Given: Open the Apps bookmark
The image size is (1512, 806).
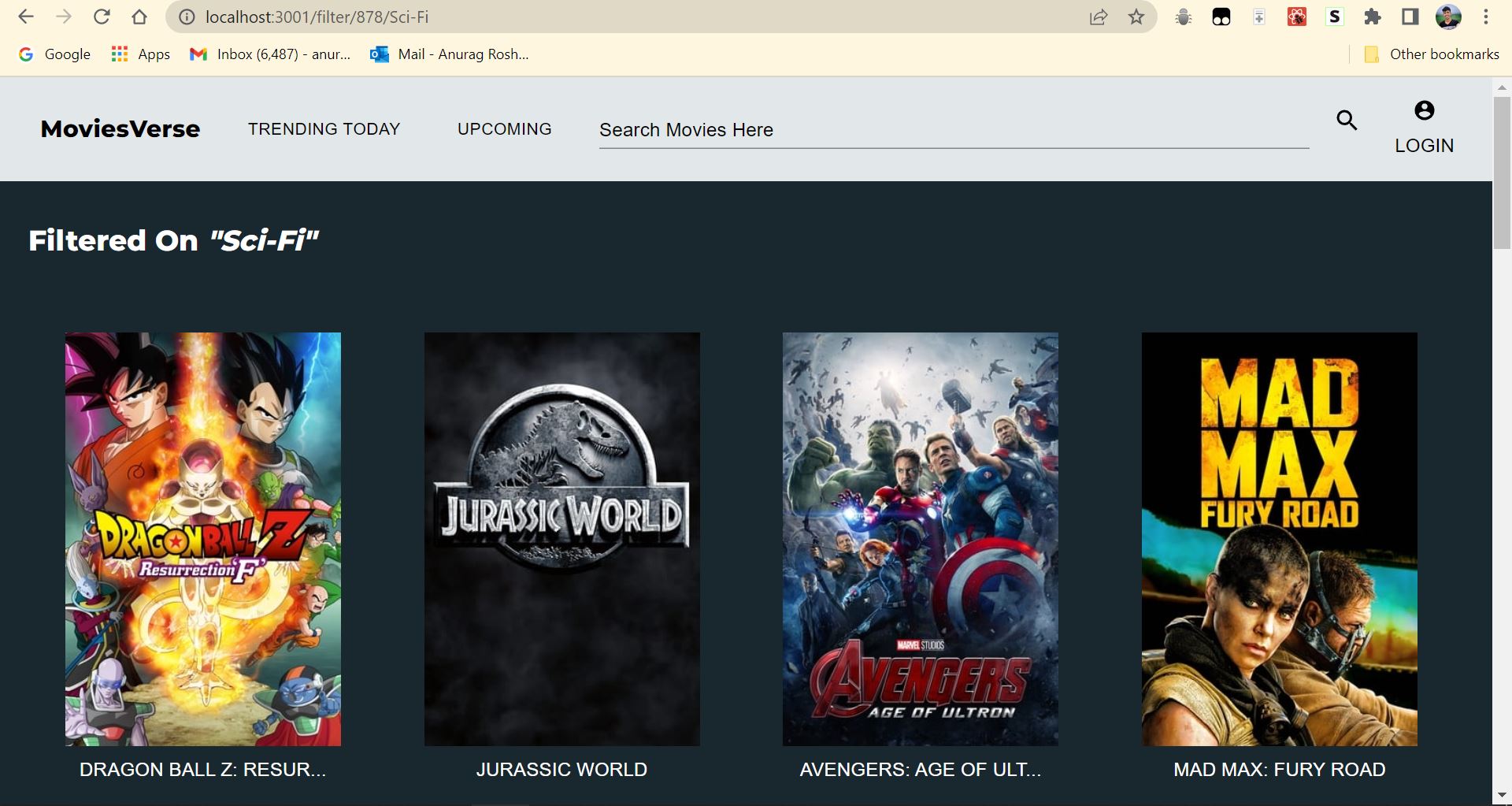Looking at the screenshot, I should pos(141,54).
